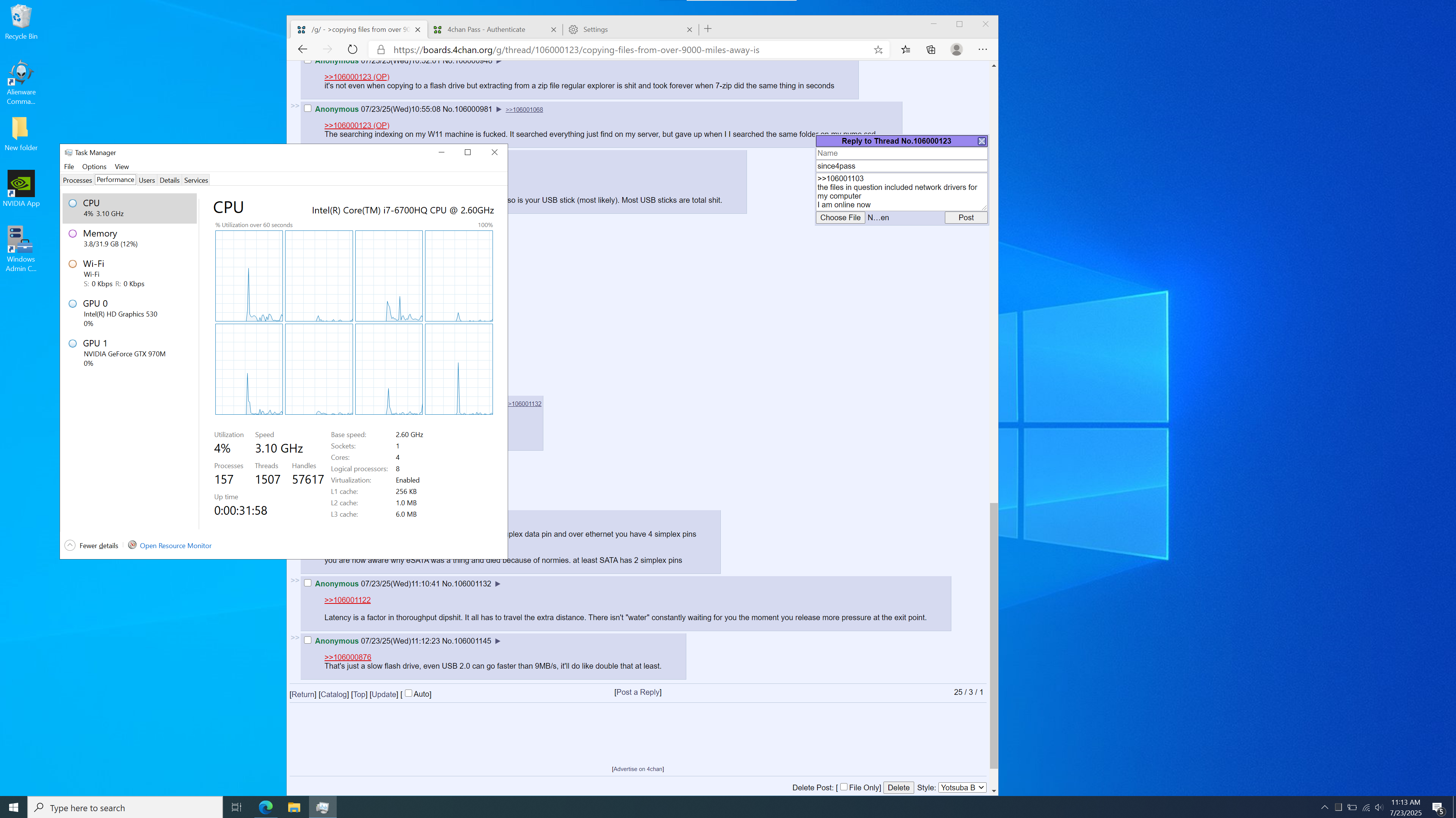Click Choose File in reply box

840,218
